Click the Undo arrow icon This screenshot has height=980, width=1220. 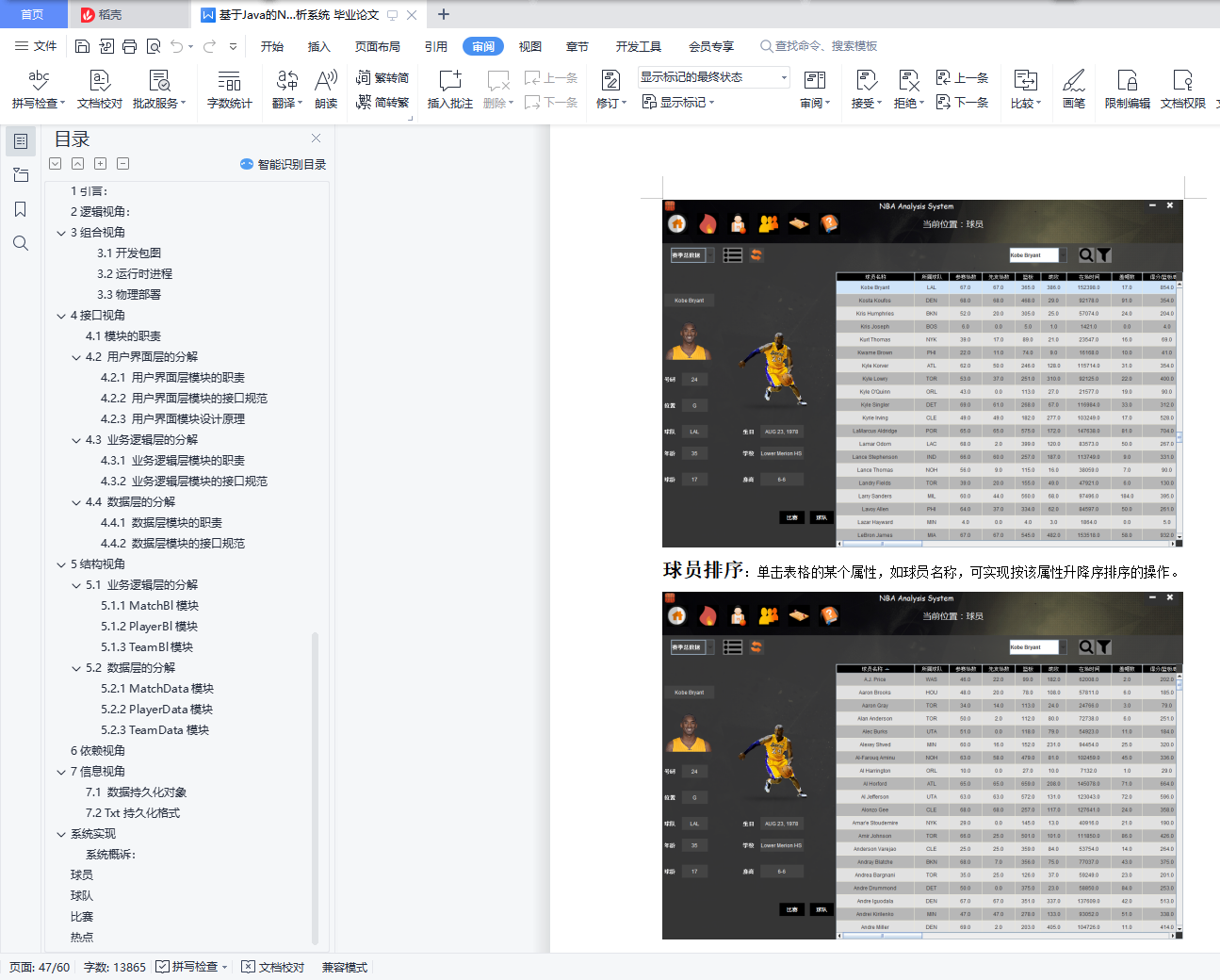176,46
